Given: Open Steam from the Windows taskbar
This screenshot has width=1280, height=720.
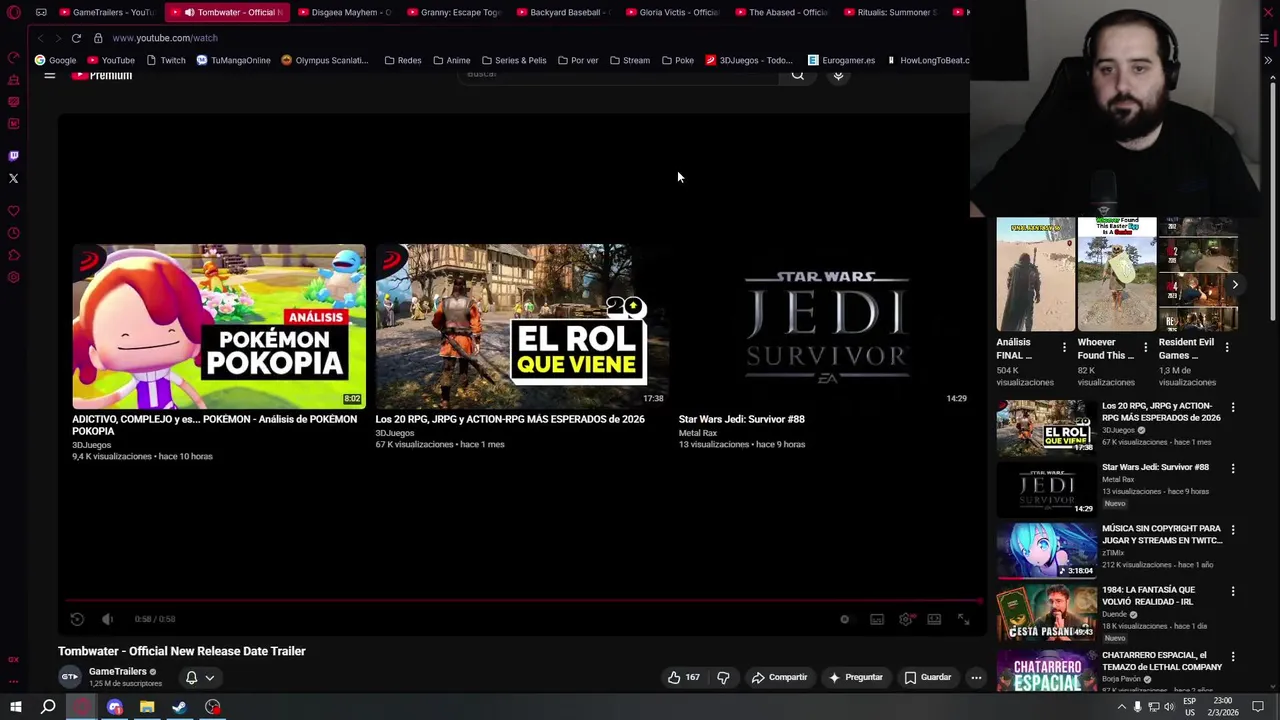Looking at the screenshot, I should (x=180, y=707).
